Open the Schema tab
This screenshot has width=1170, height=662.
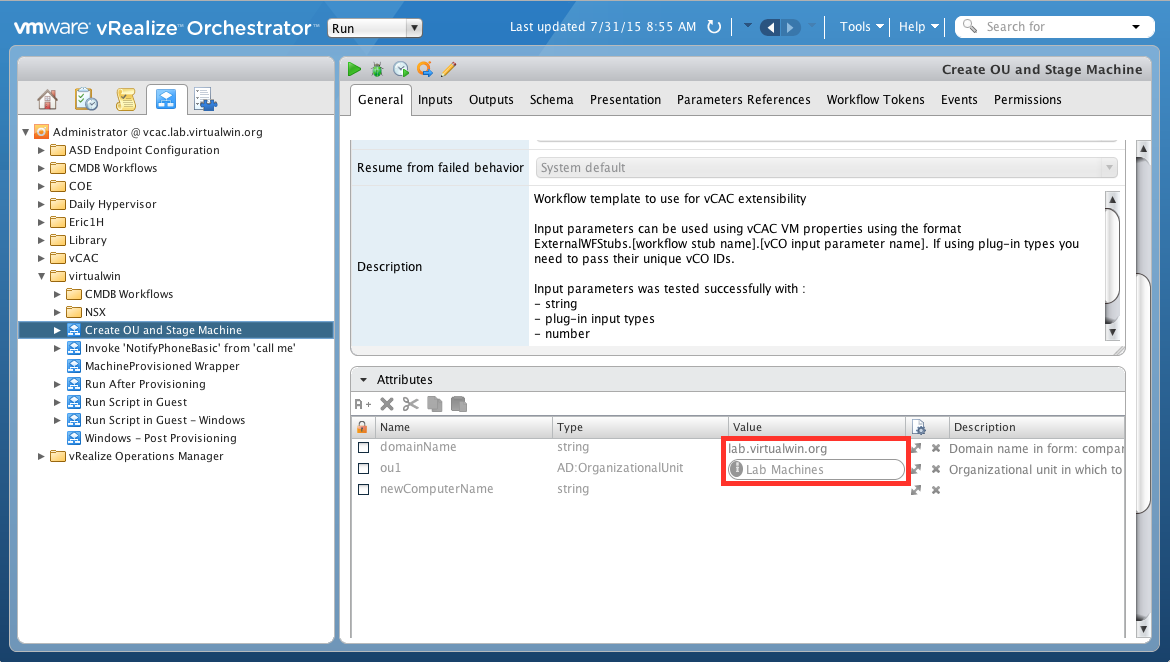(551, 100)
